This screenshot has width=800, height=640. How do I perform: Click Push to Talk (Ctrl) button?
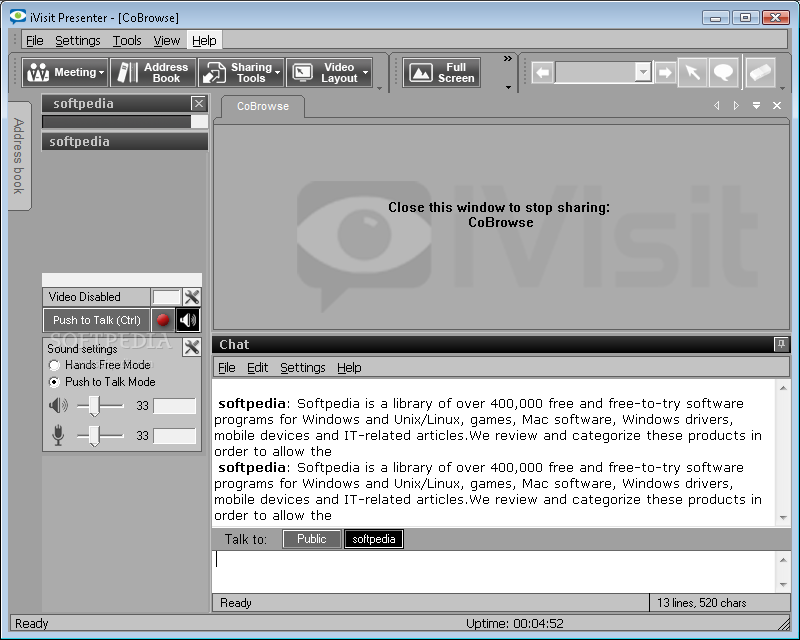click(96, 320)
